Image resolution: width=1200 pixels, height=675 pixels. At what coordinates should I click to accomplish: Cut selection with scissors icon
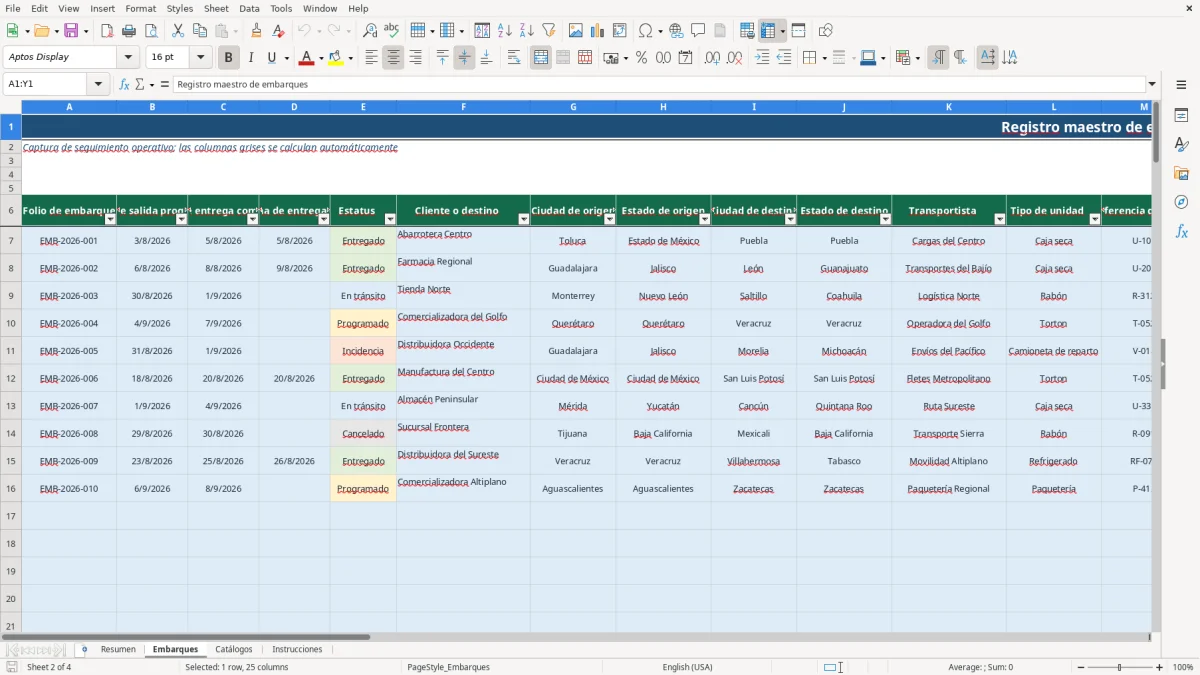pyautogui.click(x=178, y=31)
